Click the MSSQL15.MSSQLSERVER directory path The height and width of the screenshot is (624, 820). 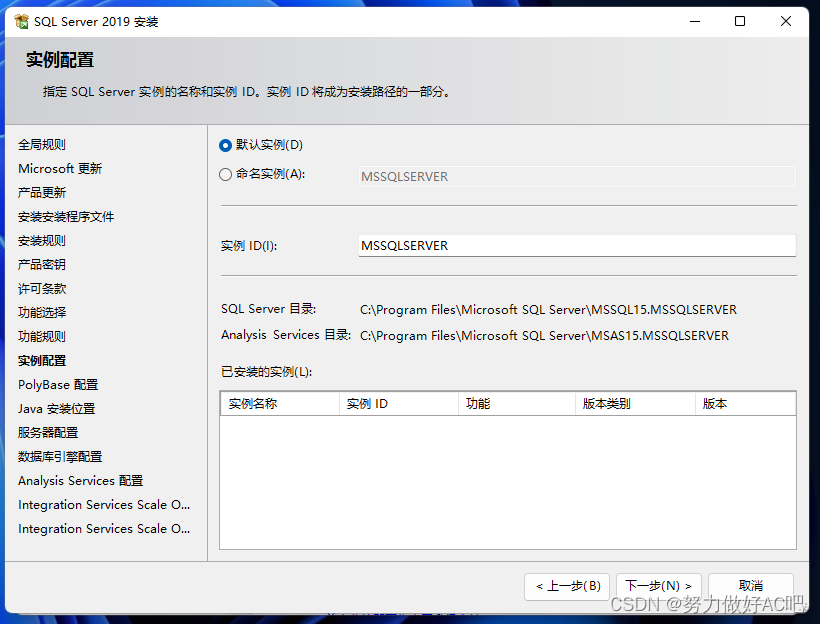coord(548,310)
